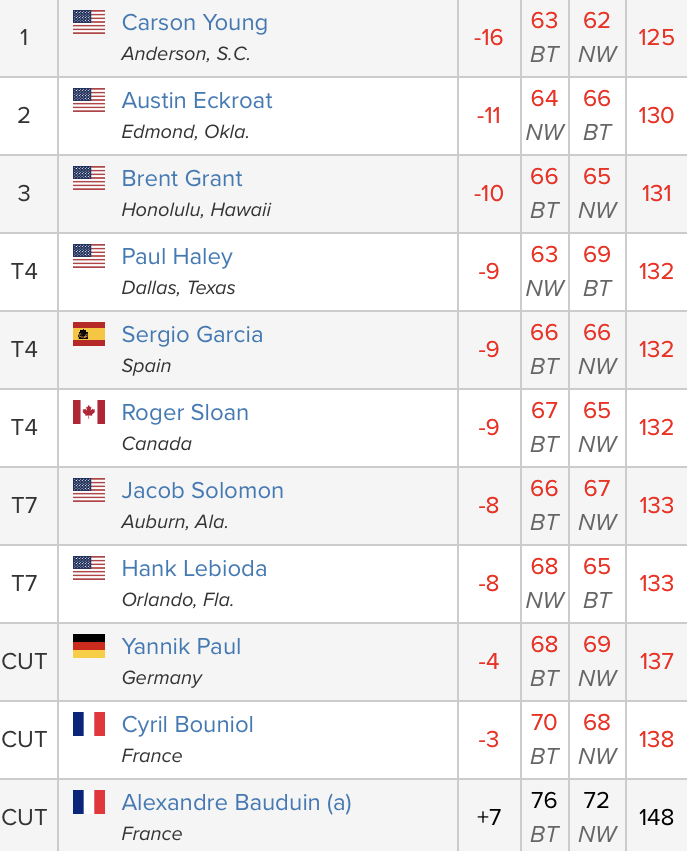Click the US flag beside Austin Eckroat
This screenshot has width=687, height=851.
point(89,100)
